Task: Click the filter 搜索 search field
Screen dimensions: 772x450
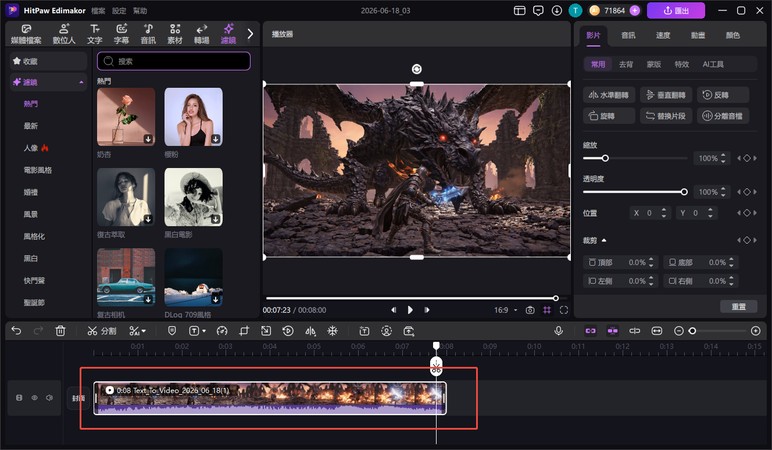Action: [x=174, y=61]
